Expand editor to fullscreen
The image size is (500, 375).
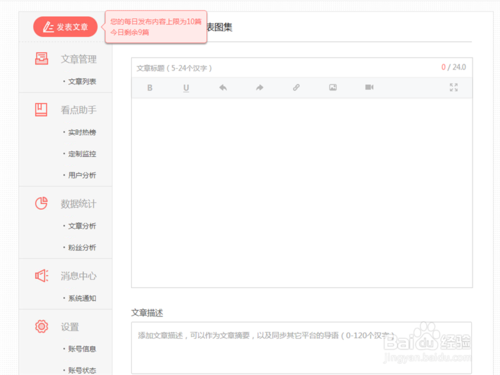454,87
